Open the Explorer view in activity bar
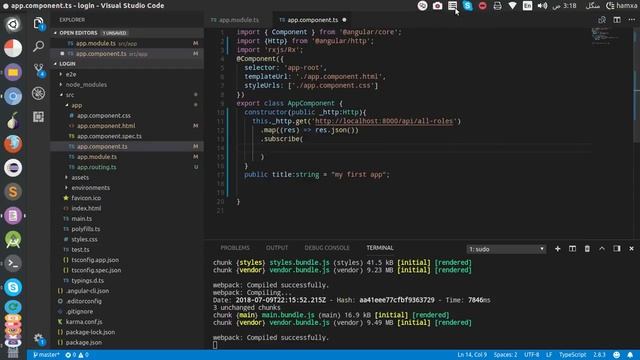 click(38, 23)
